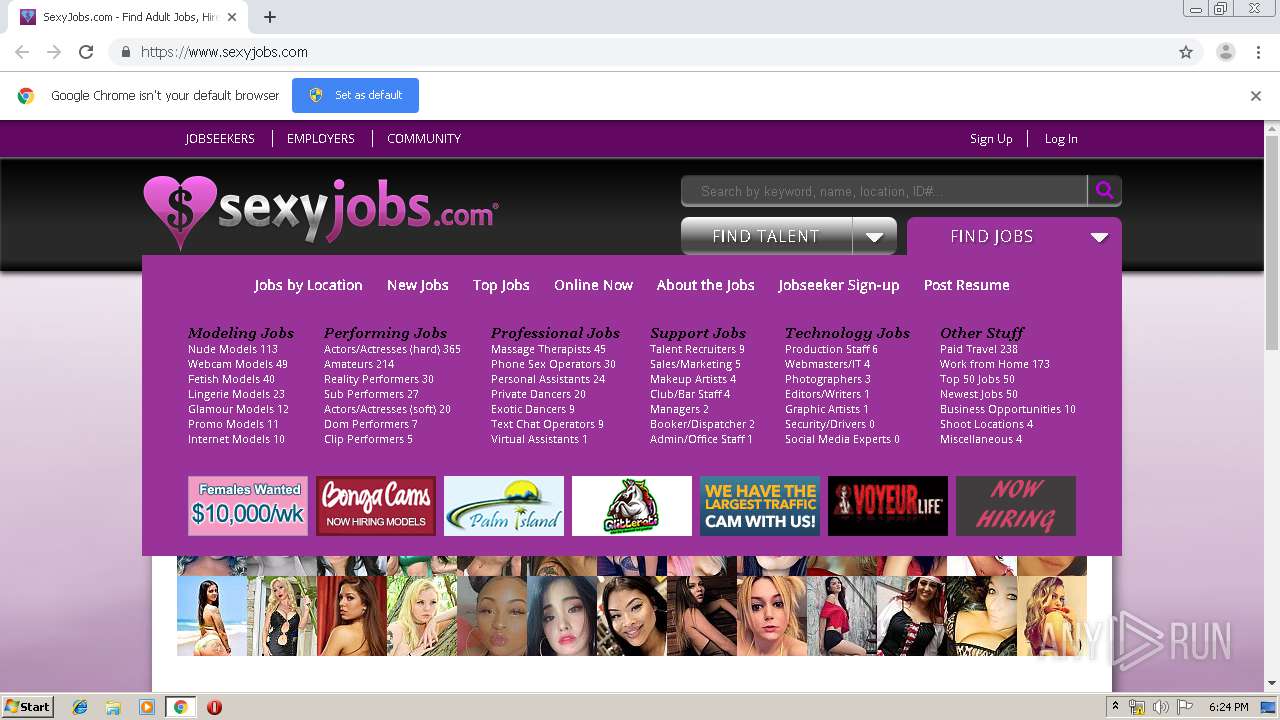Screen dimensions: 1280x720
Task: Open Talent Recruiters 9 link
Action: tap(697, 349)
